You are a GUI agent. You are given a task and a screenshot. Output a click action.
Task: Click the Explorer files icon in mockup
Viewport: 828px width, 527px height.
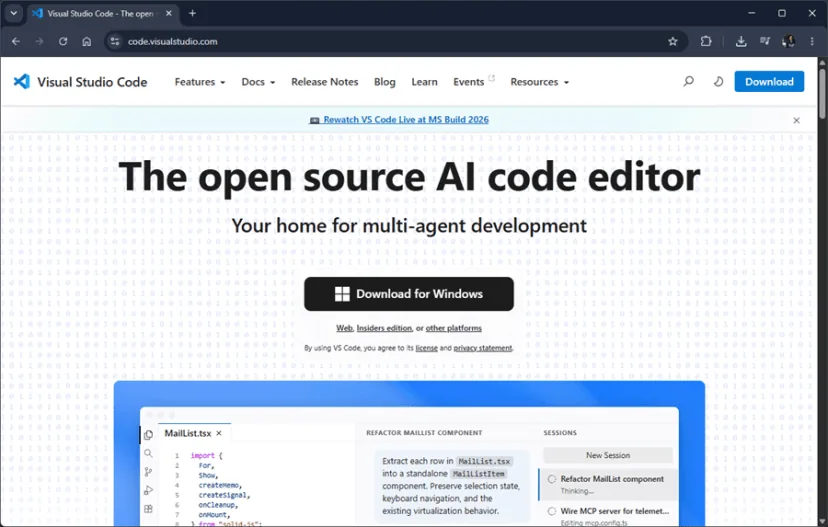tap(148, 435)
